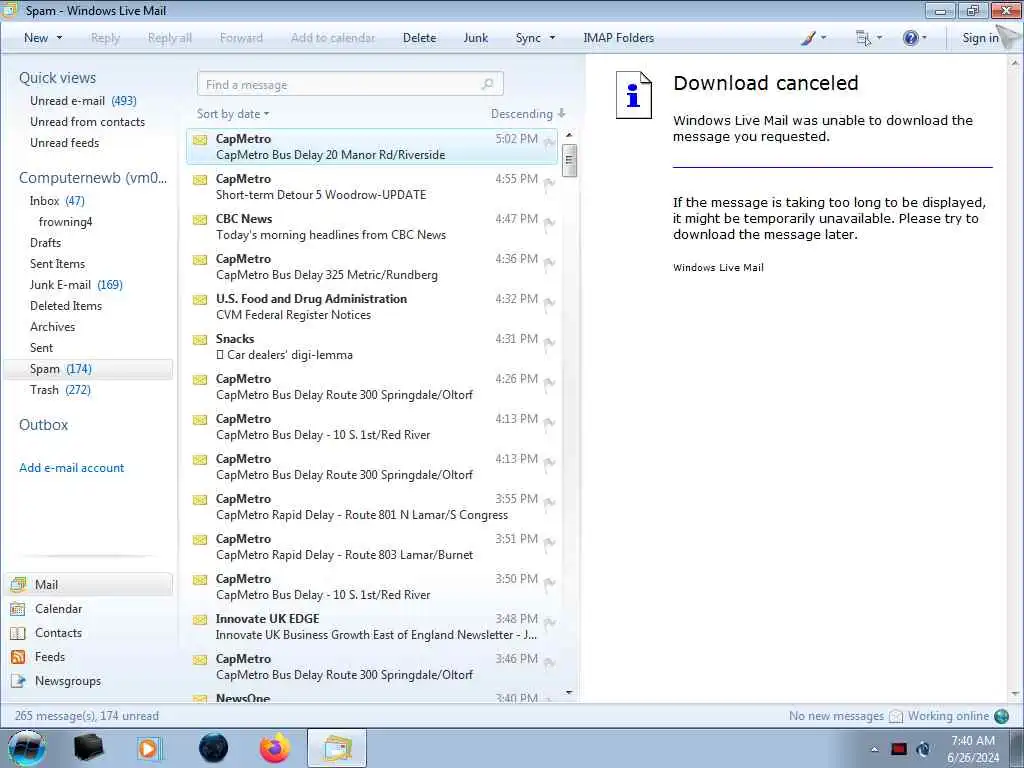This screenshot has height=768, width=1024.
Task: Flag the CBC News 4:47 PM message
Action: pos(549,223)
